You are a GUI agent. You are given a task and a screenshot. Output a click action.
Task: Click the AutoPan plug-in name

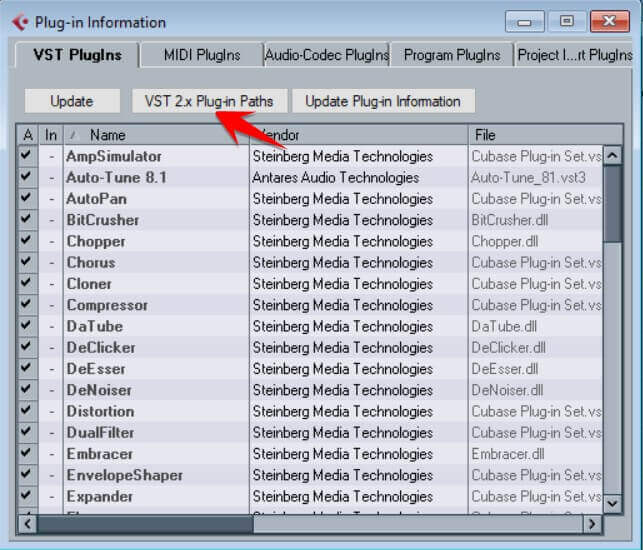pos(97,199)
